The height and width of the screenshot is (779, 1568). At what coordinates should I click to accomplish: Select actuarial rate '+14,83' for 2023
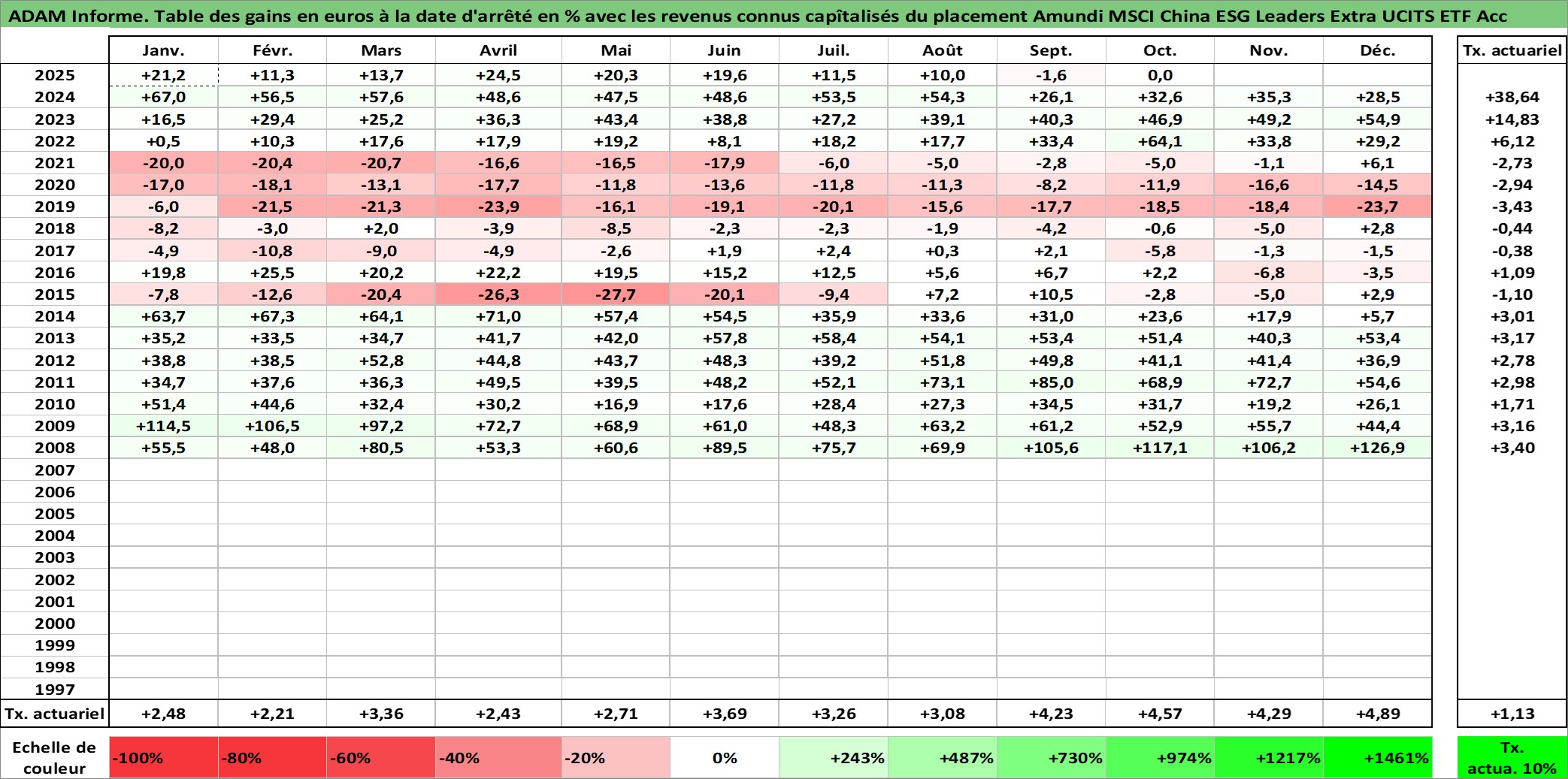tap(1512, 119)
